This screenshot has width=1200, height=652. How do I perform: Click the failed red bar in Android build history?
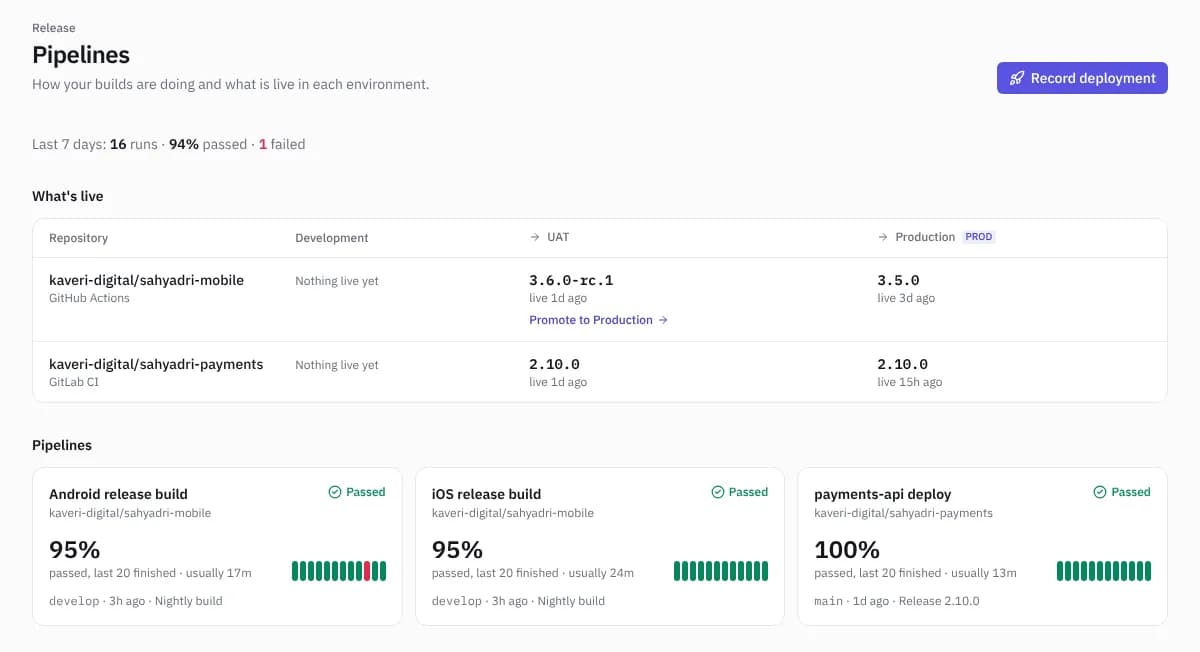click(367, 571)
